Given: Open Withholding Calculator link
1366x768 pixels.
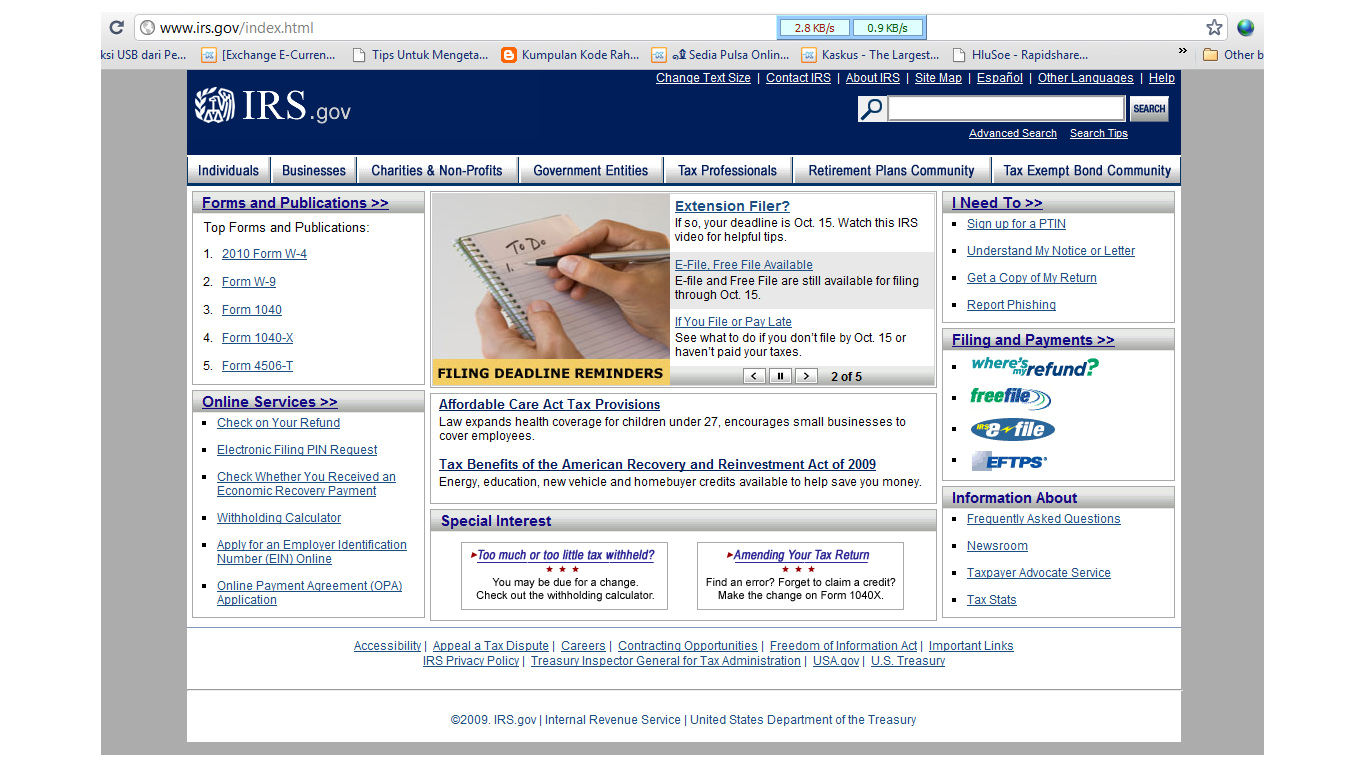Looking at the screenshot, I should coord(279,518).
